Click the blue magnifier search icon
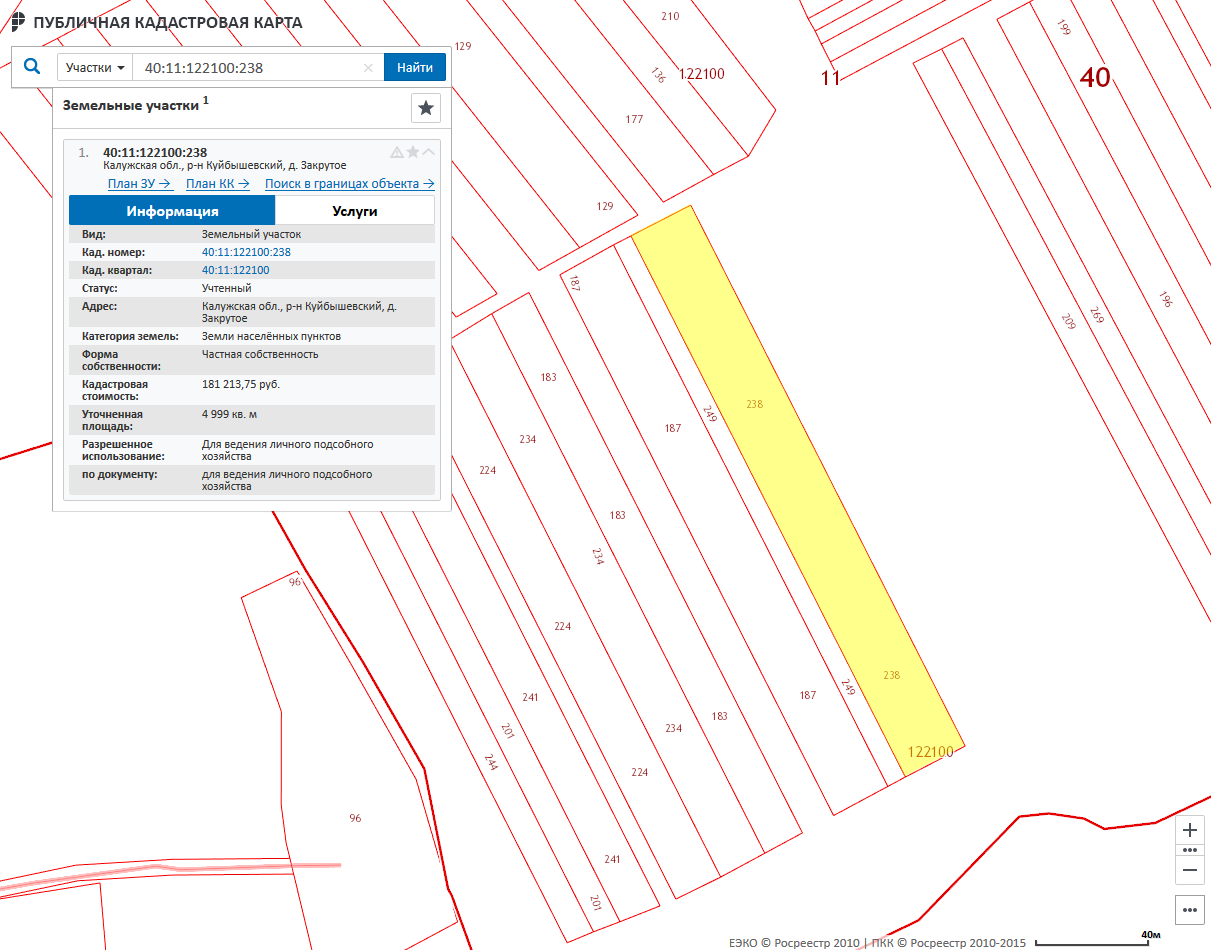The width and height of the screenshot is (1211, 950). (32, 67)
